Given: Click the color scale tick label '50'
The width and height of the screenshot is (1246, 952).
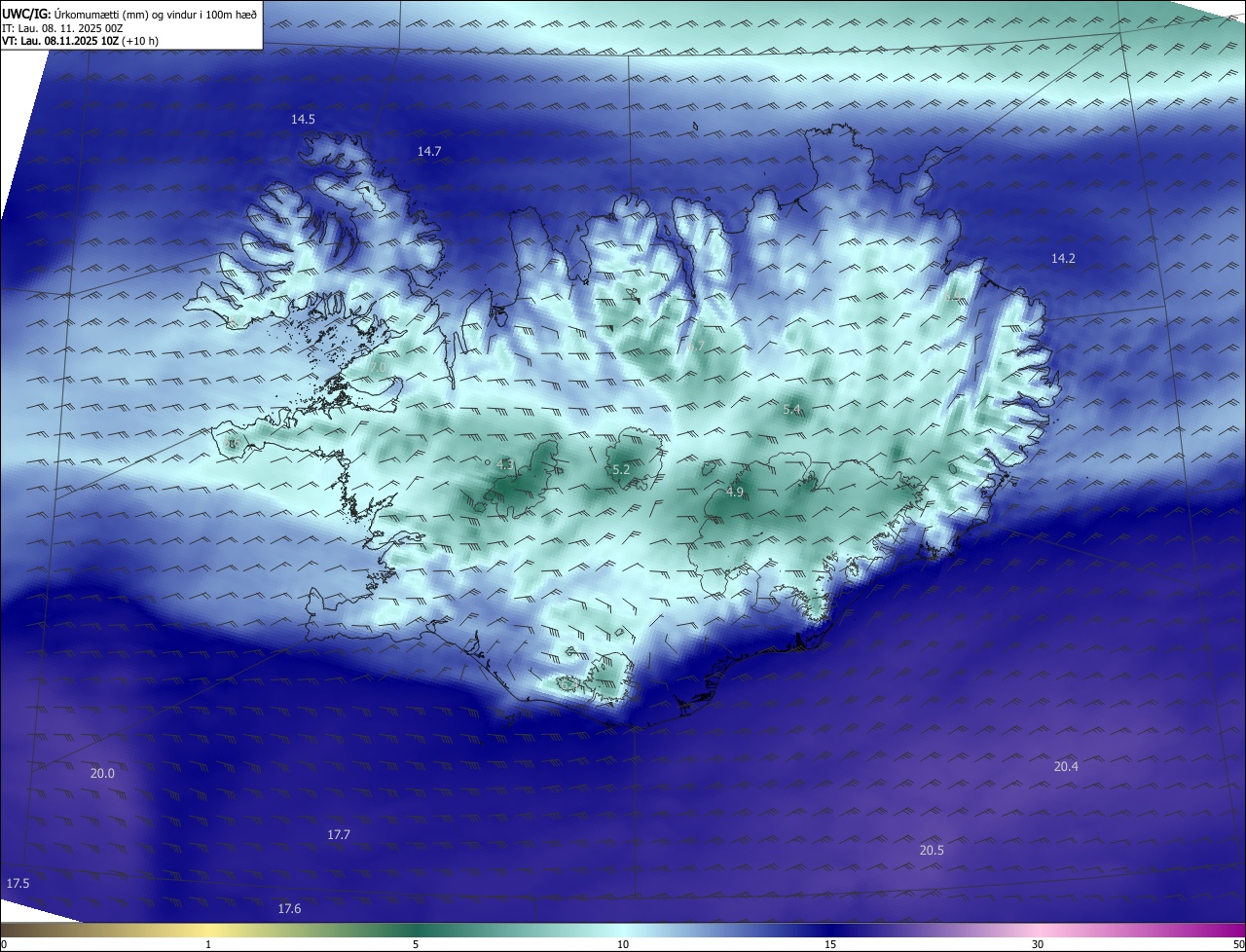Looking at the screenshot, I should [x=1238, y=944].
